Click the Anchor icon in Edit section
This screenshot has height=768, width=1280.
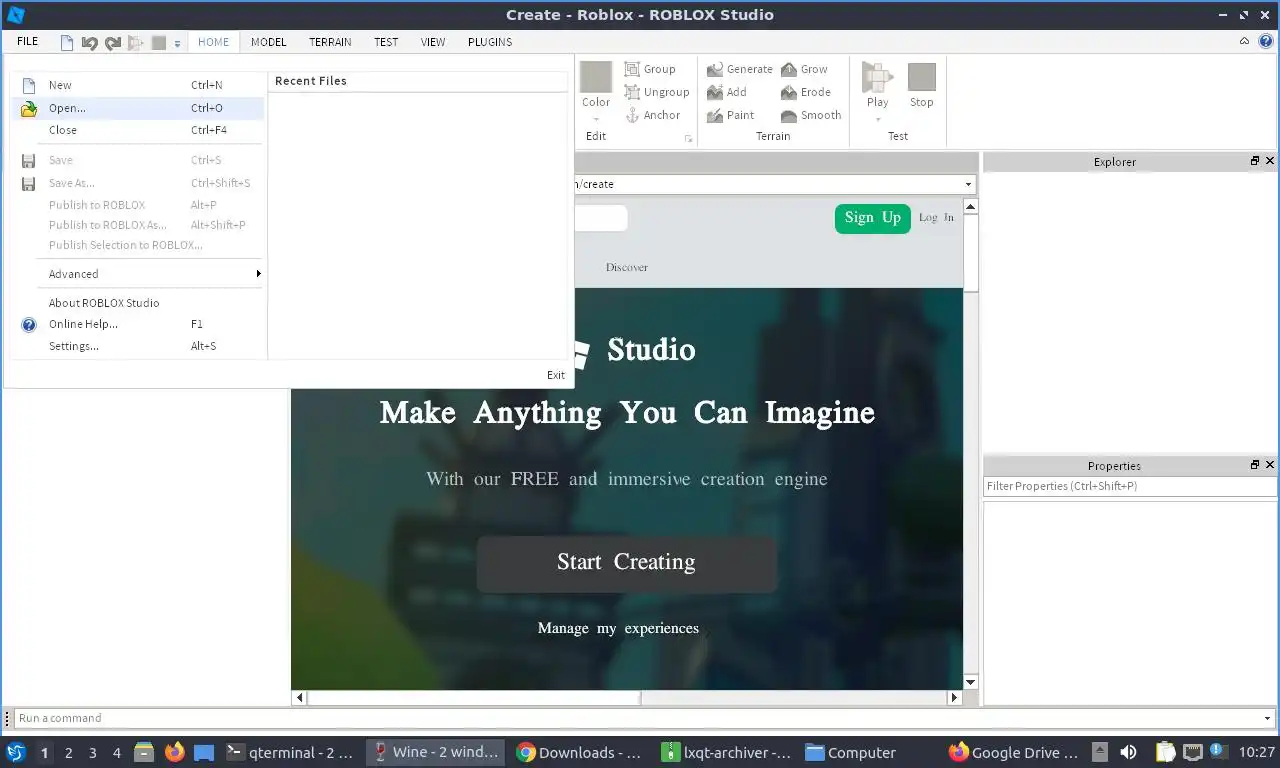[632, 115]
